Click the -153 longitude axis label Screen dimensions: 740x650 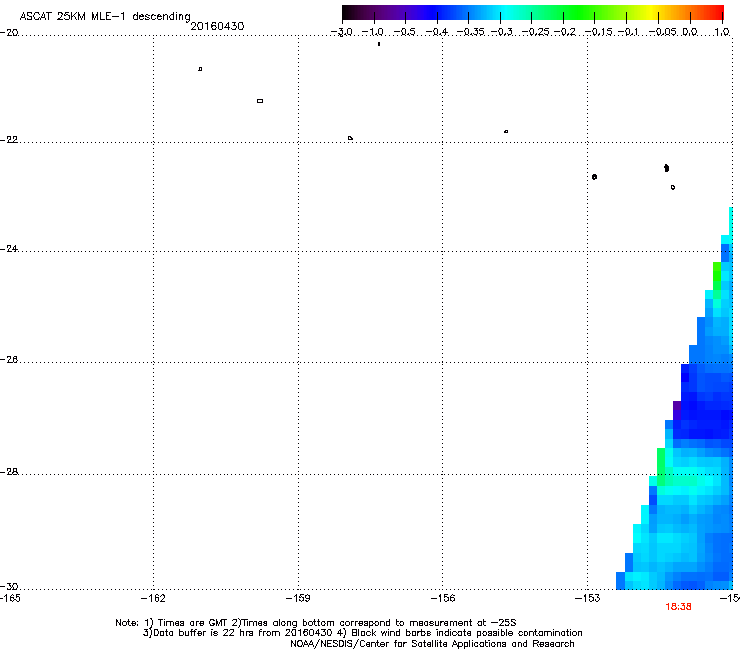pyautogui.click(x=587, y=599)
